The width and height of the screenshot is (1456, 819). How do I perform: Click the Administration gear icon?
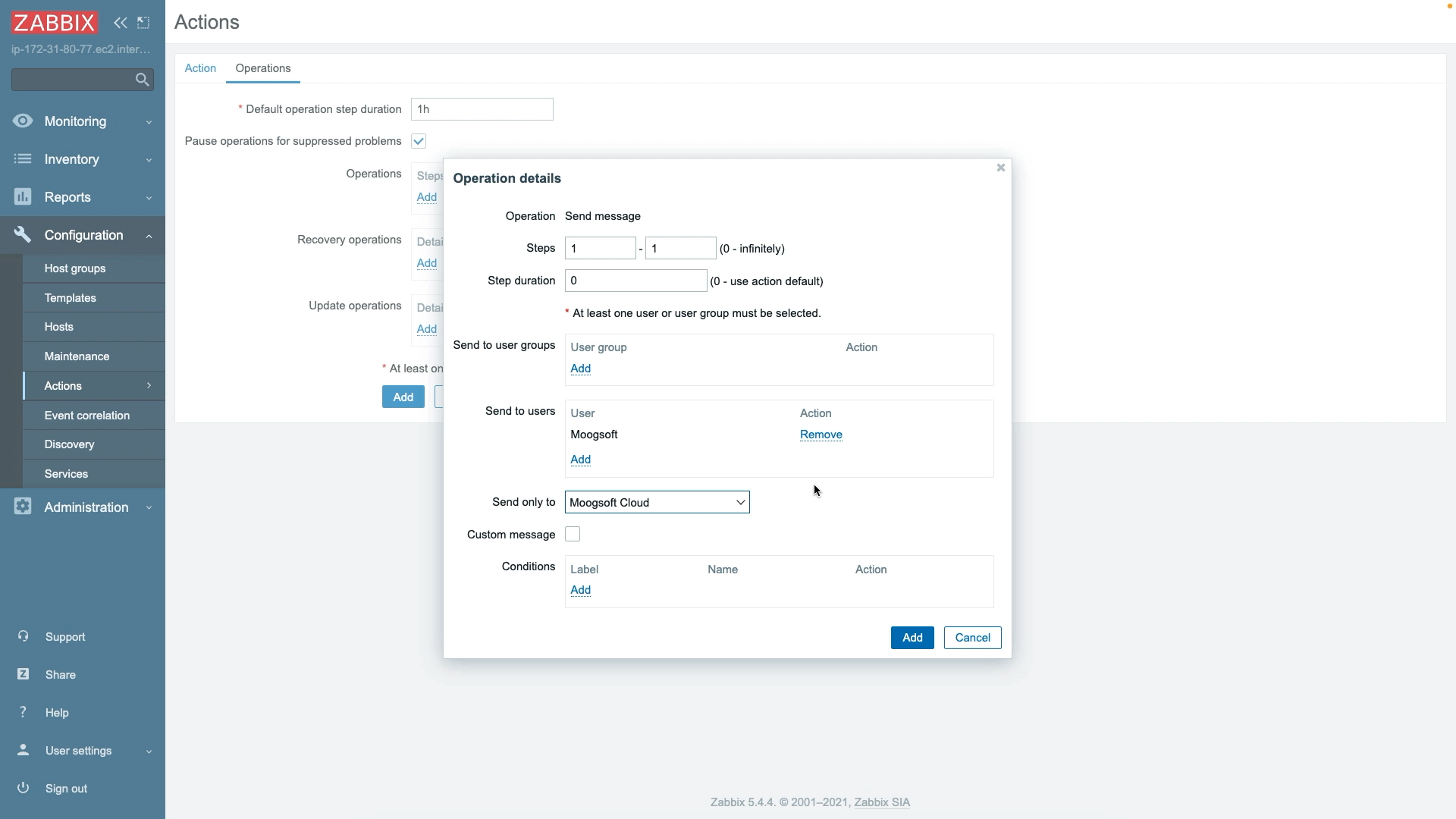pyautogui.click(x=23, y=507)
